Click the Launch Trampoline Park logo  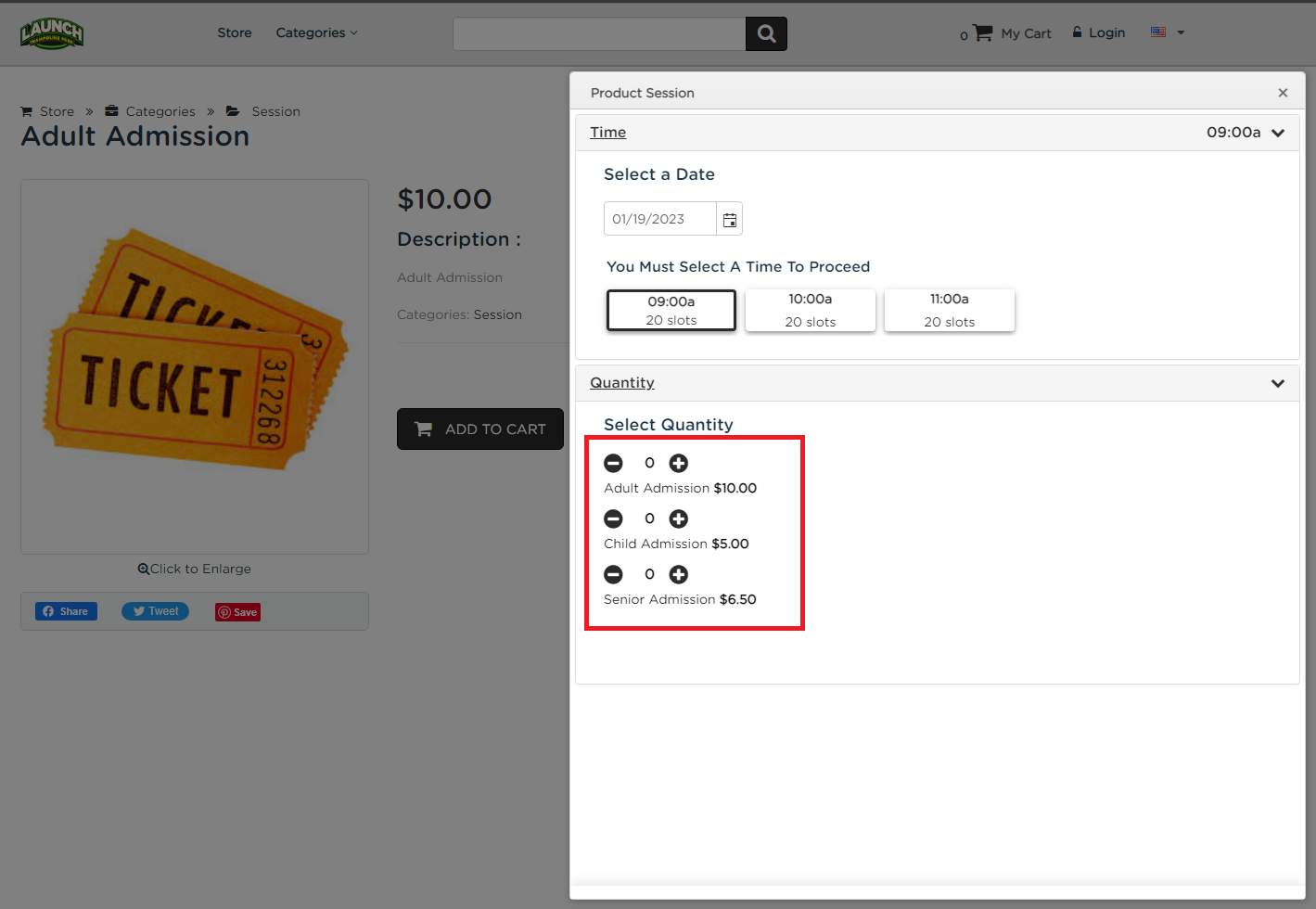tap(51, 32)
